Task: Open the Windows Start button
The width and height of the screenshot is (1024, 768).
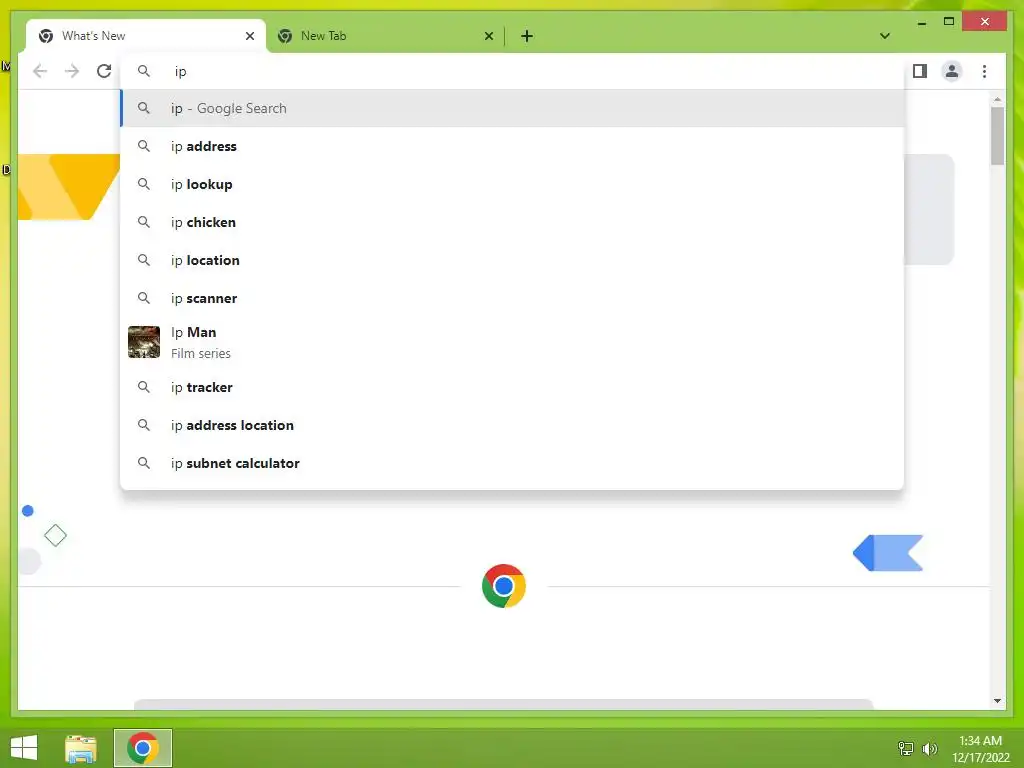Action: tap(24, 748)
